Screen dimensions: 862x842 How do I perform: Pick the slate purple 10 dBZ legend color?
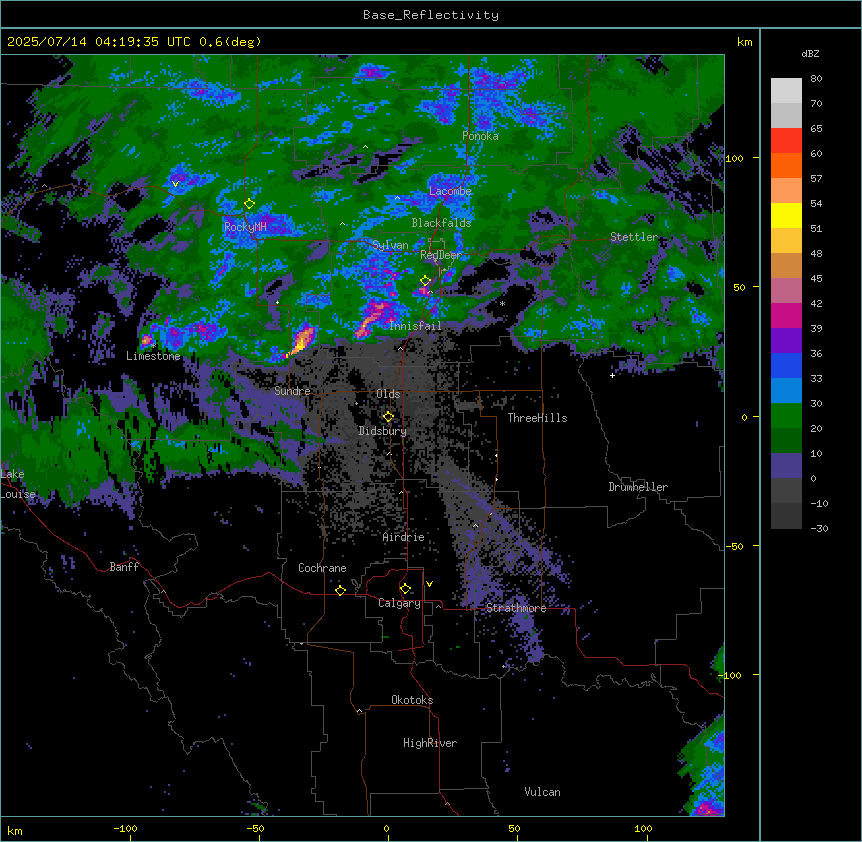click(786, 466)
